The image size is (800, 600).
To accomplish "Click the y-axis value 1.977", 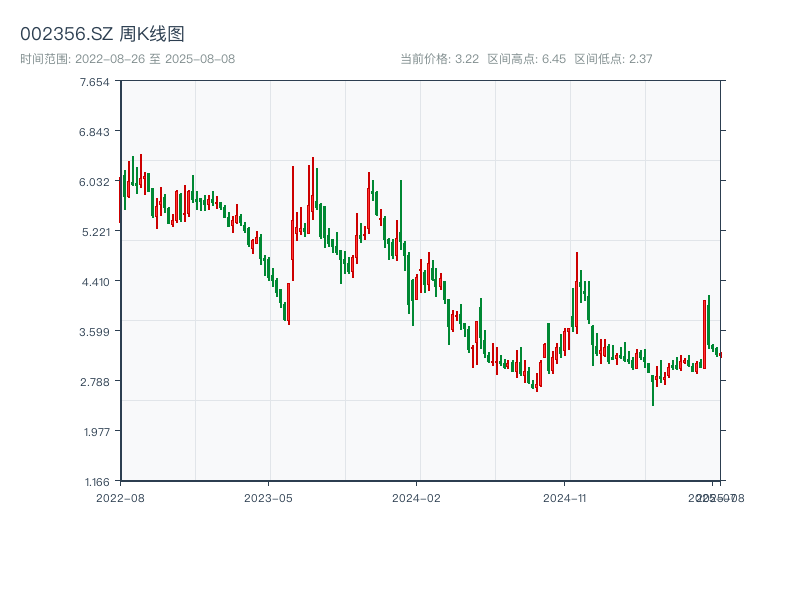I will (96, 432).
